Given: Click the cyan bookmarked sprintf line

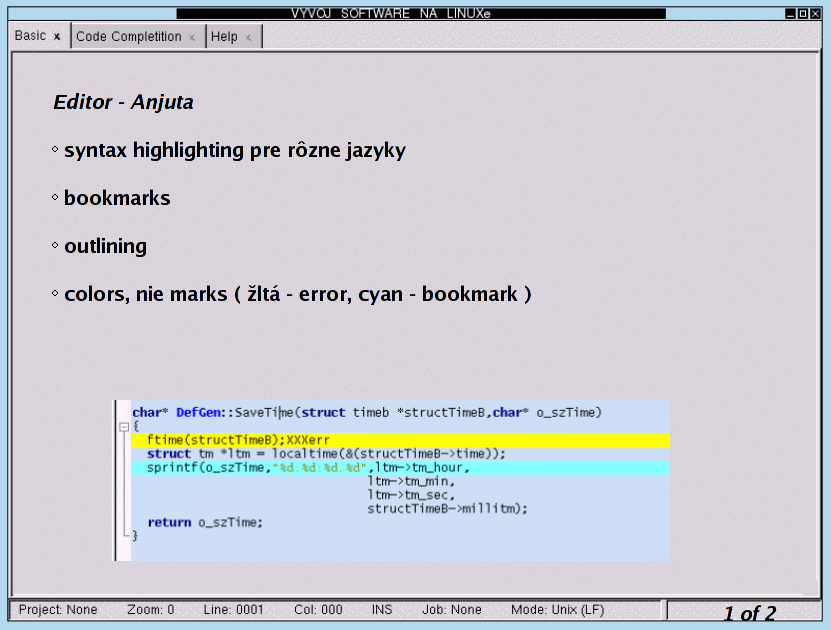Looking at the screenshot, I should pyautogui.click(x=401, y=467).
